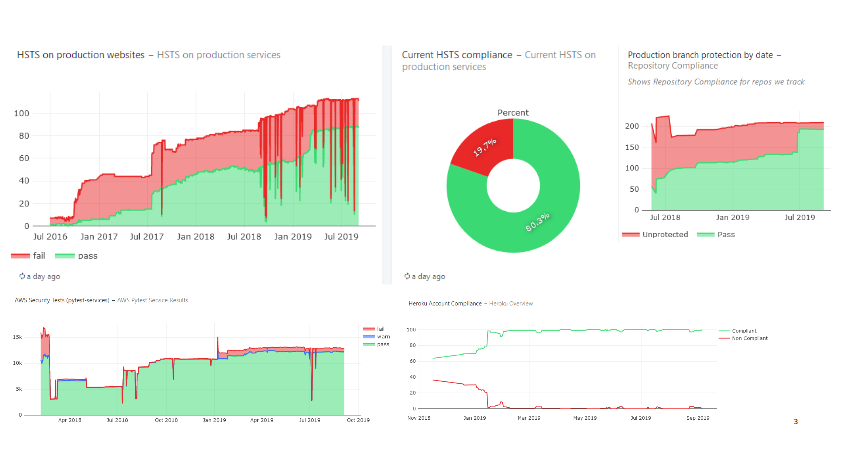This screenshot has width=842, height=473.
Task: Click '15k' y-axis label on AWS chart
Action: pyautogui.click(x=18, y=337)
